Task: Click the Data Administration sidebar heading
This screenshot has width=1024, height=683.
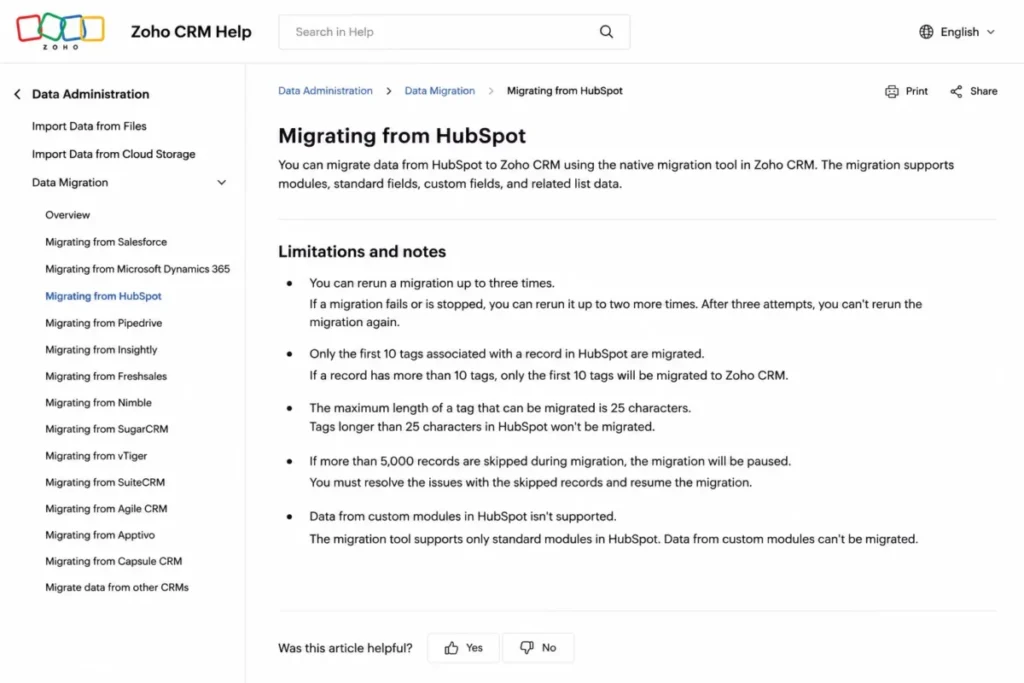Action: pos(90,94)
